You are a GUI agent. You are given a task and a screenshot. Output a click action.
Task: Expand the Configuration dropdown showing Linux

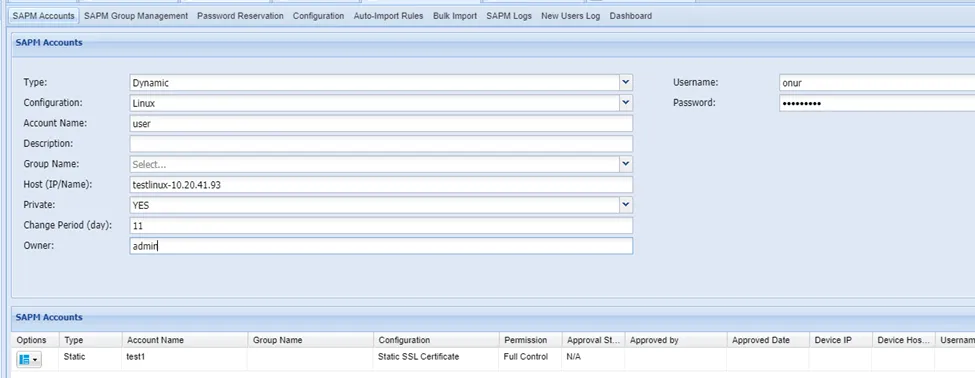coord(626,103)
